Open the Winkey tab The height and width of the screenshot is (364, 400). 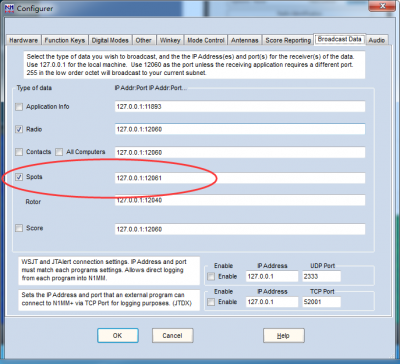pyautogui.click(x=170, y=40)
